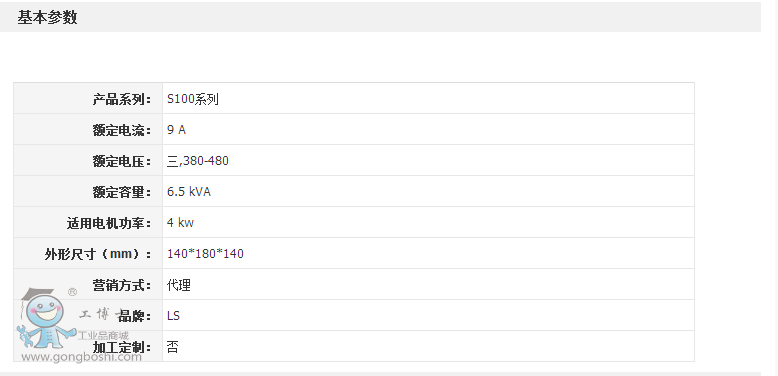778x376 pixels.
Task: Click the 营销方式 label
Action: pyautogui.click(x=122, y=285)
